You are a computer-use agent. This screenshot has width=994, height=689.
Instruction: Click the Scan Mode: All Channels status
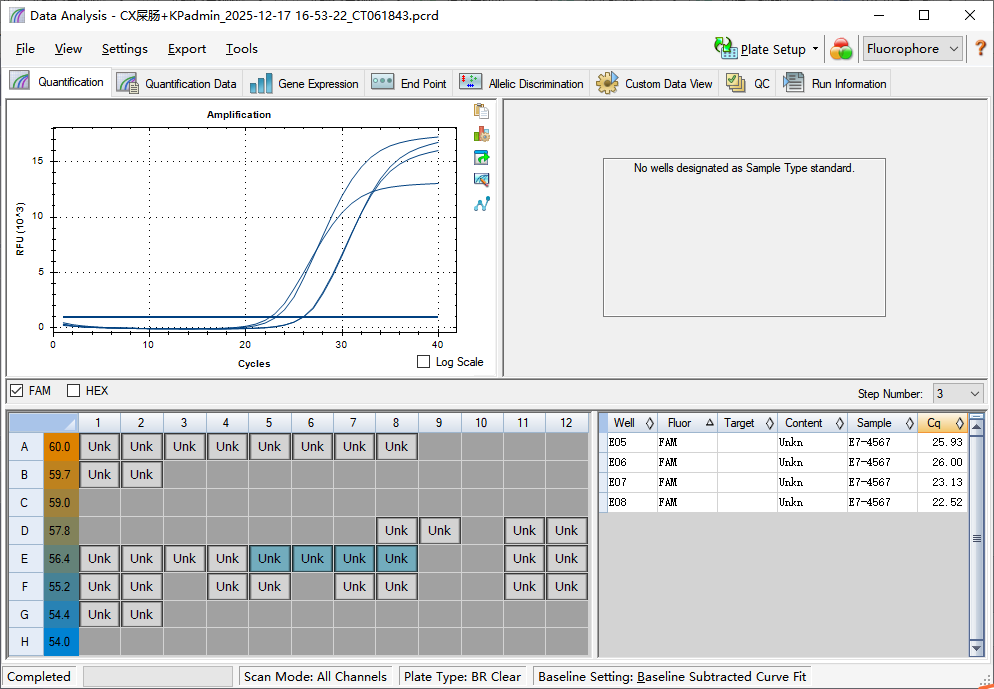click(x=315, y=676)
